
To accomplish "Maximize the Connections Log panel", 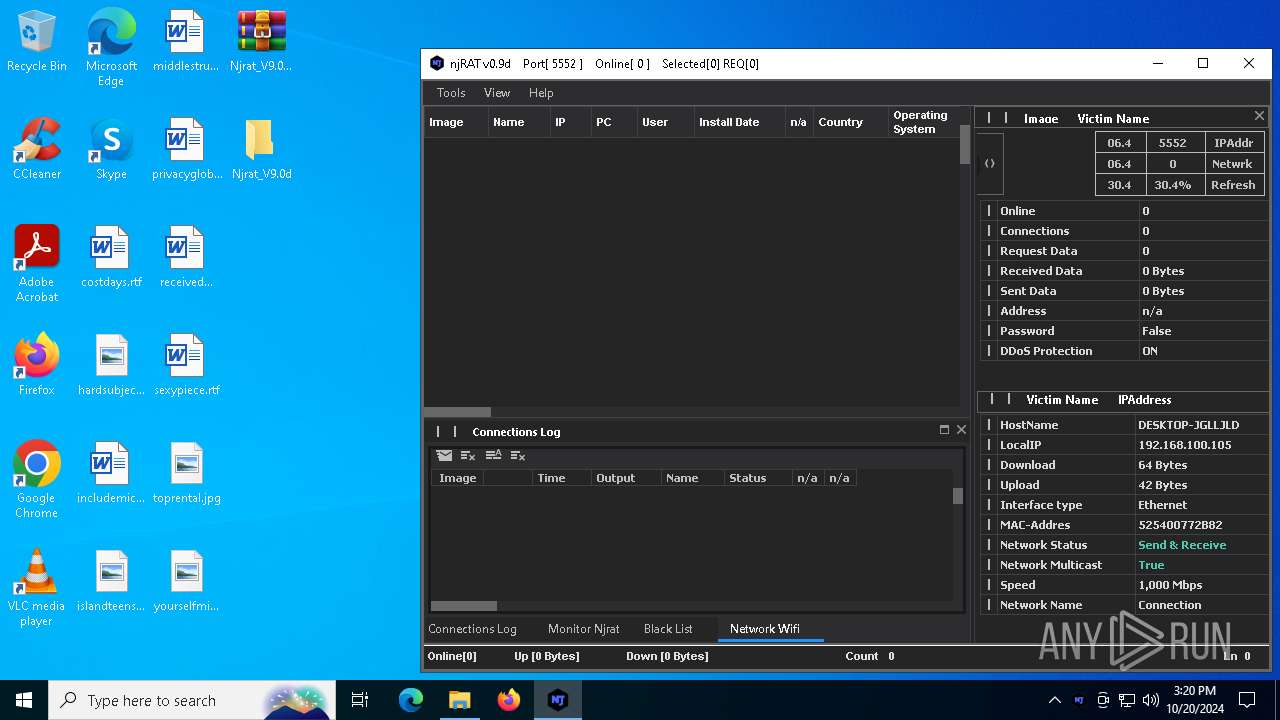I will [x=944, y=430].
